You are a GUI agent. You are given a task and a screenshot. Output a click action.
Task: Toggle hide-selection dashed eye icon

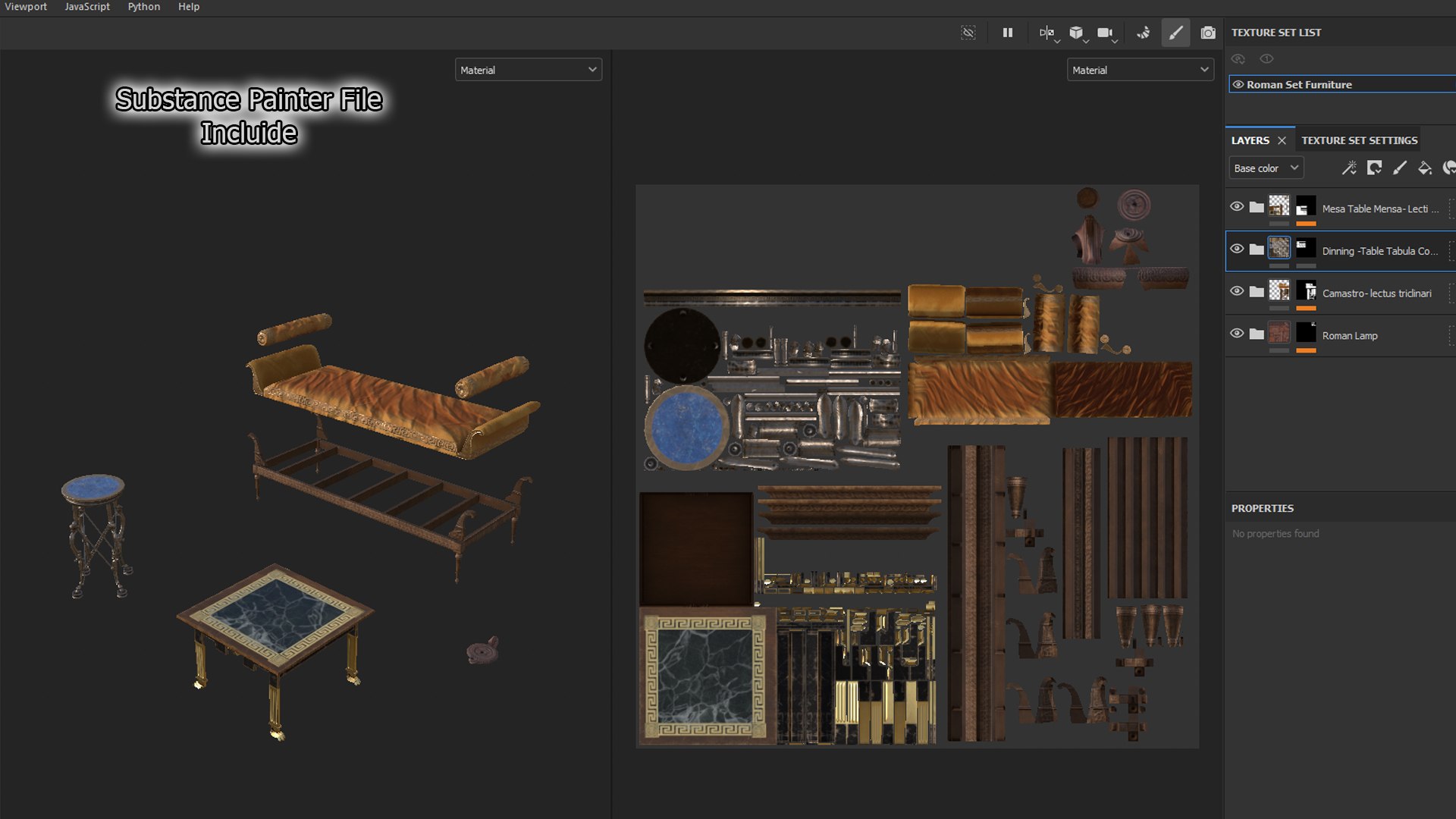[968, 33]
